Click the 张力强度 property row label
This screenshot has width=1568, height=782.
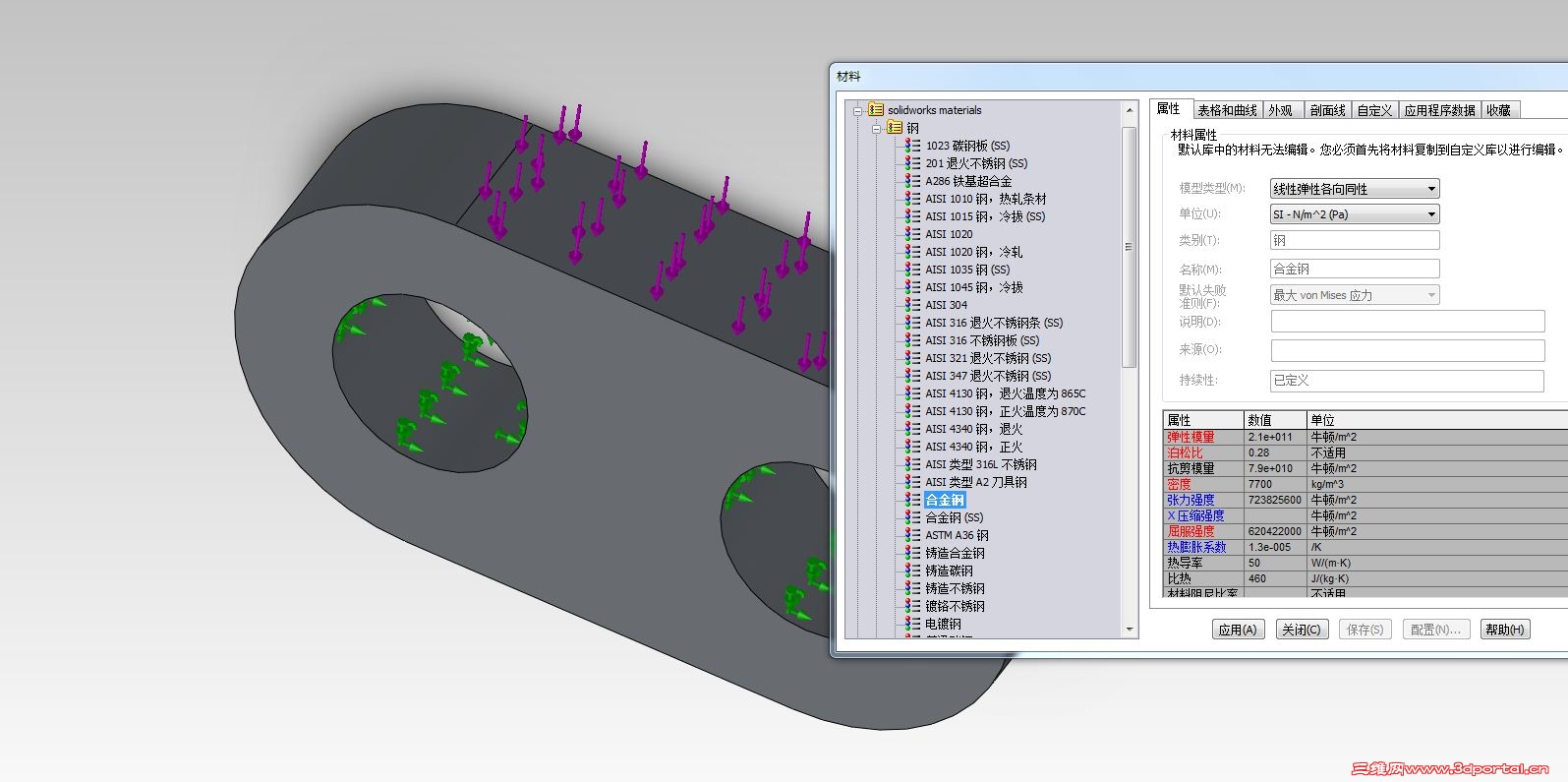click(x=1191, y=500)
